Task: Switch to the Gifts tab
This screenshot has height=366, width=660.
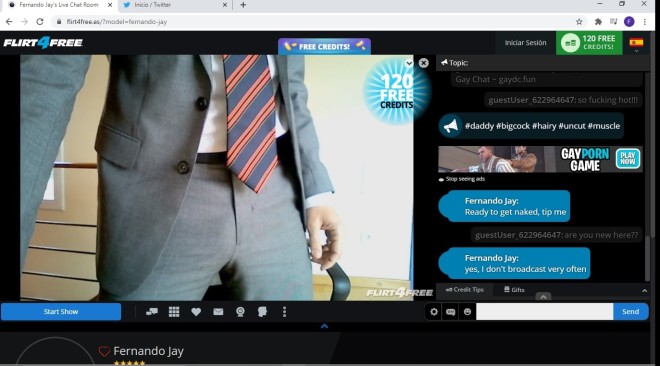Action: [514, 289]
